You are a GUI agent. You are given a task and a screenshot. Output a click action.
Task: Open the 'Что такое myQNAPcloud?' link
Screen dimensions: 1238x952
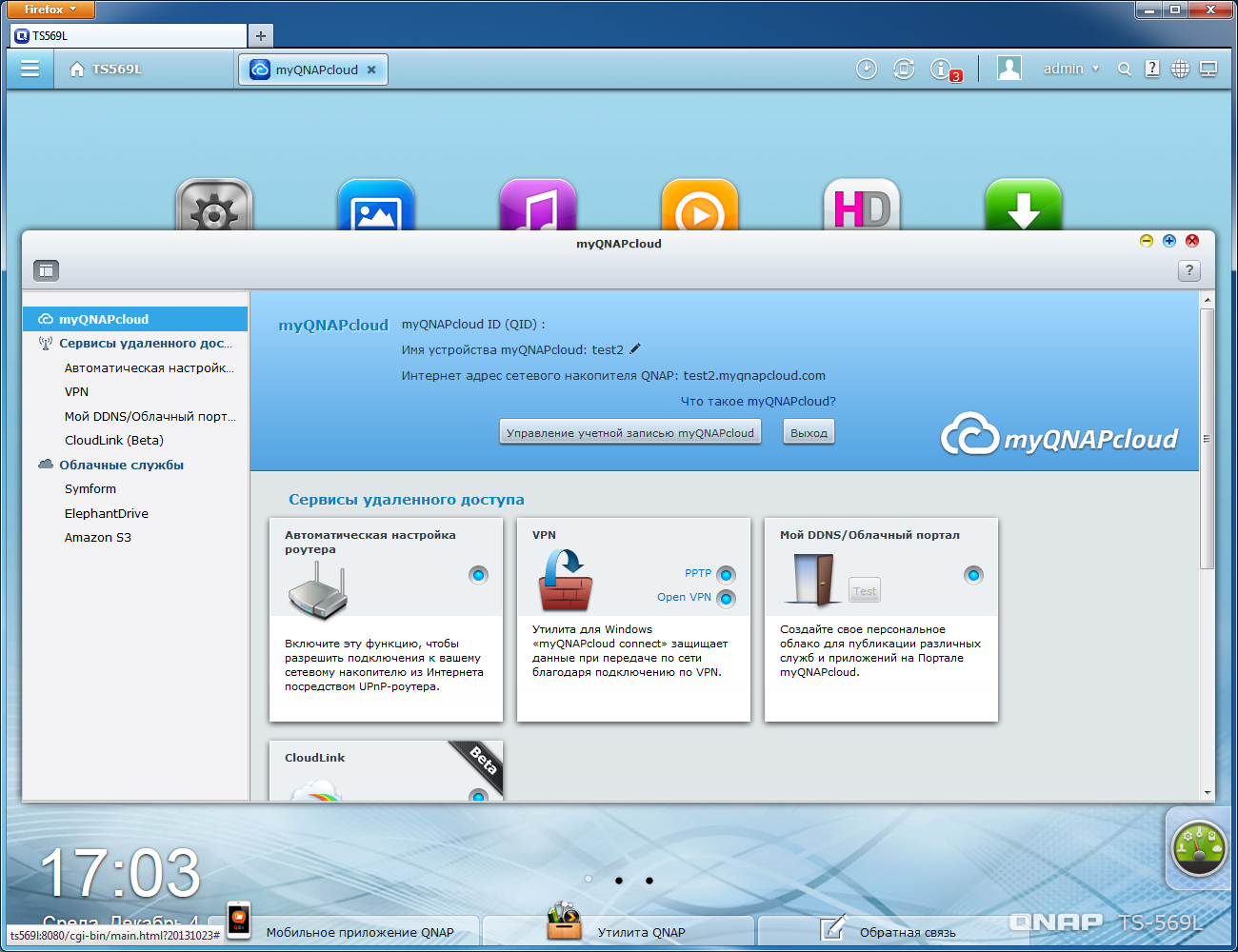[x=758, y=401]
